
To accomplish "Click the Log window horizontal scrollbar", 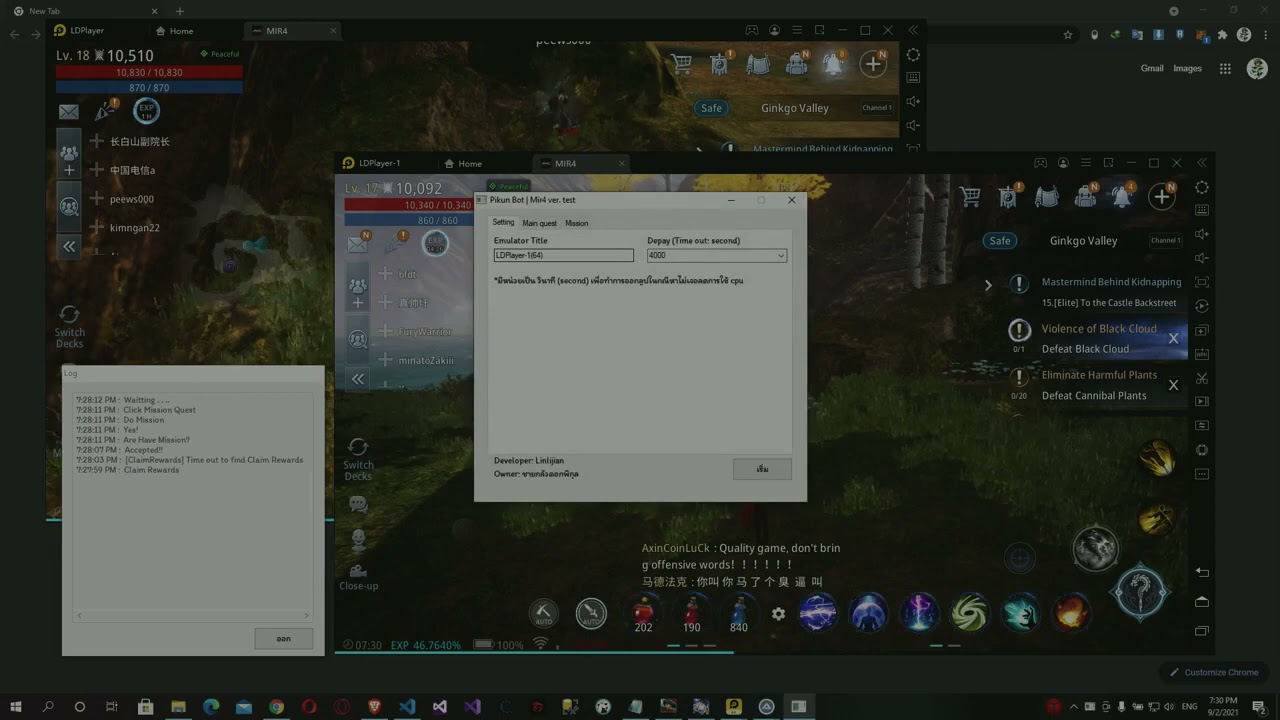I will pos(193,616).
